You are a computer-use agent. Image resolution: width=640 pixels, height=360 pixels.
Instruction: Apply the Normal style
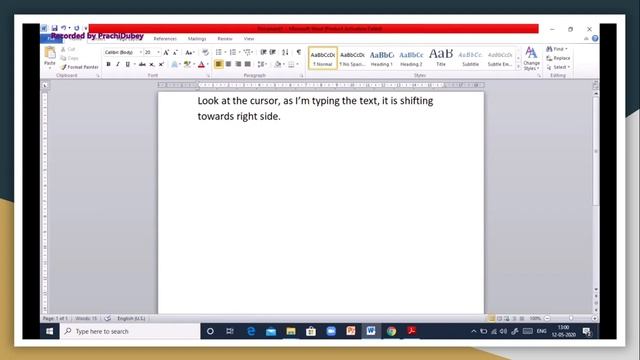pos(323,58)
